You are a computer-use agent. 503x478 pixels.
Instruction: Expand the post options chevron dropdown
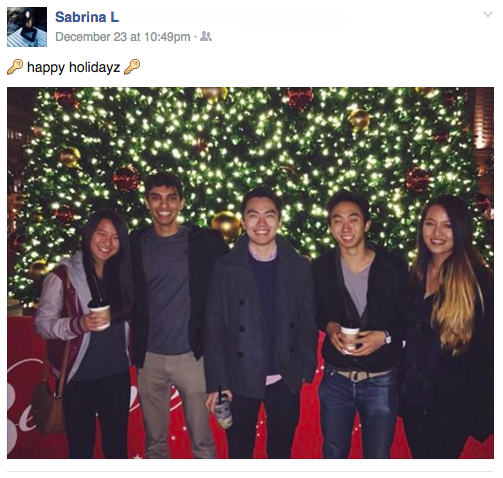pos(488,14)
